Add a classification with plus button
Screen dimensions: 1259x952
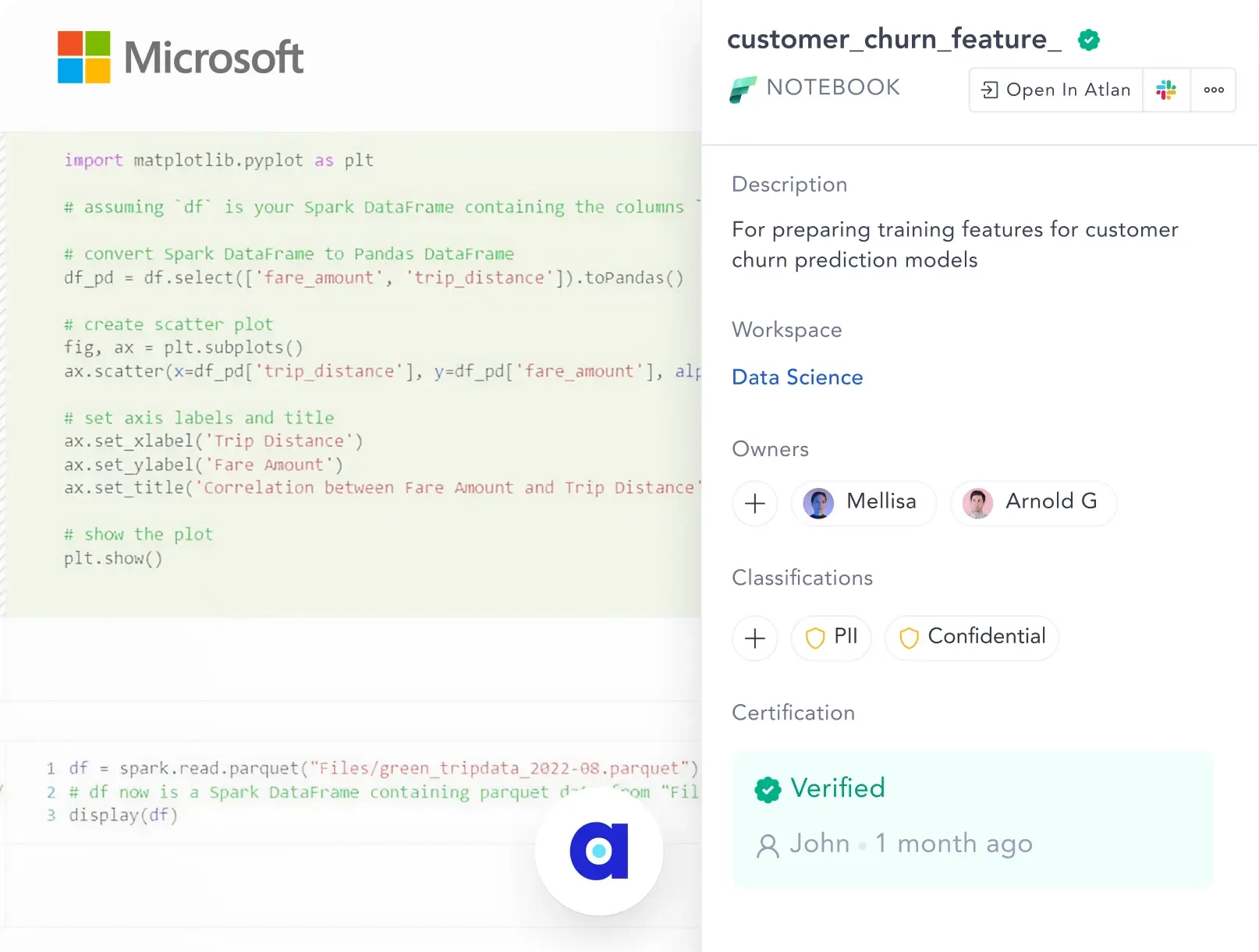(754, 639)
